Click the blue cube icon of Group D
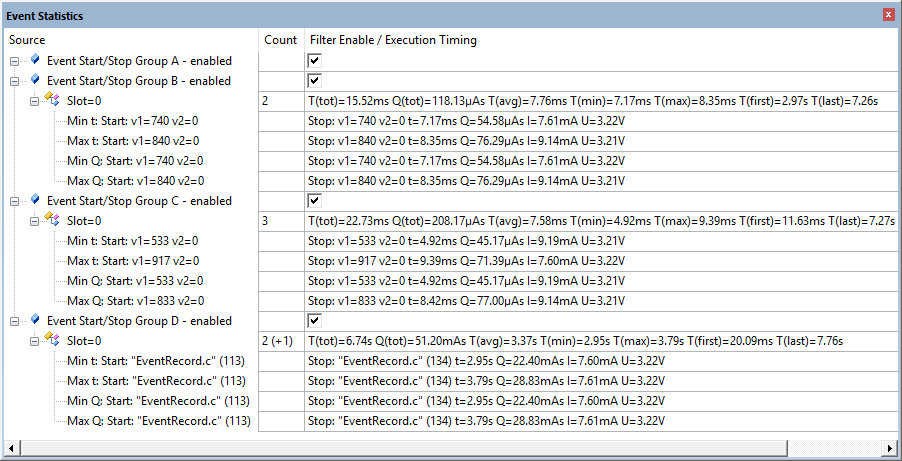 35,320
